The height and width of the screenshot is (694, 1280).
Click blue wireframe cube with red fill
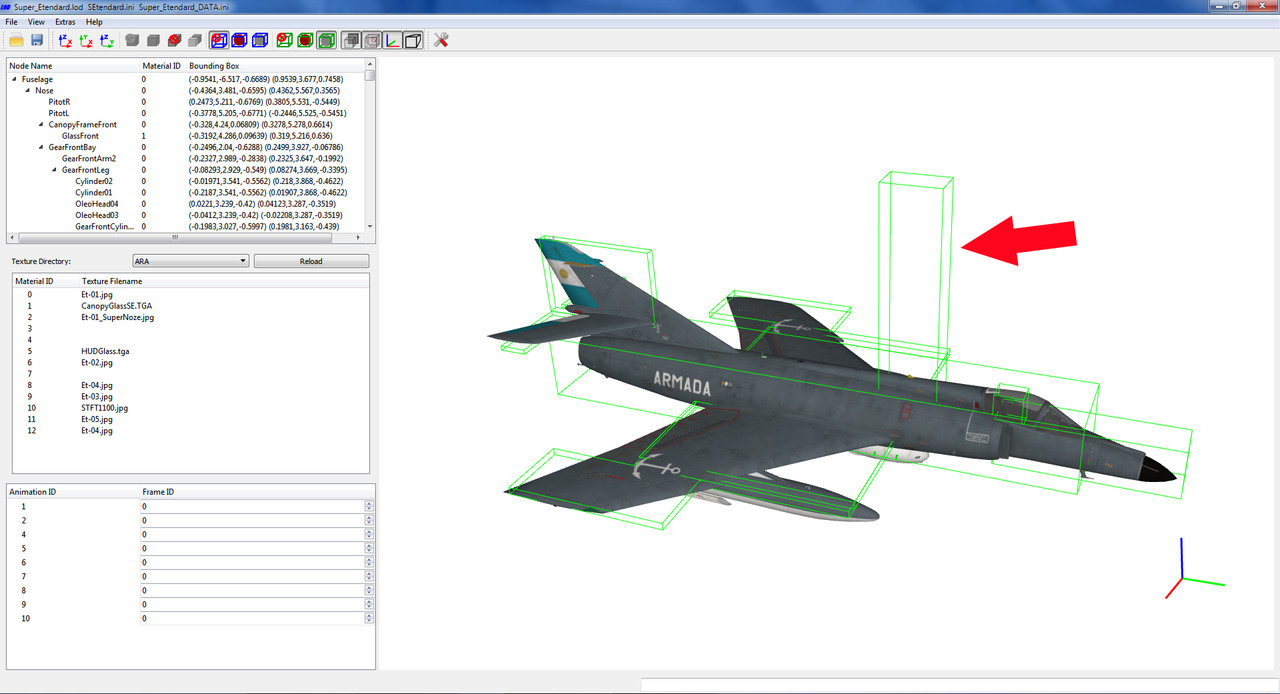(x=239, y=41)
